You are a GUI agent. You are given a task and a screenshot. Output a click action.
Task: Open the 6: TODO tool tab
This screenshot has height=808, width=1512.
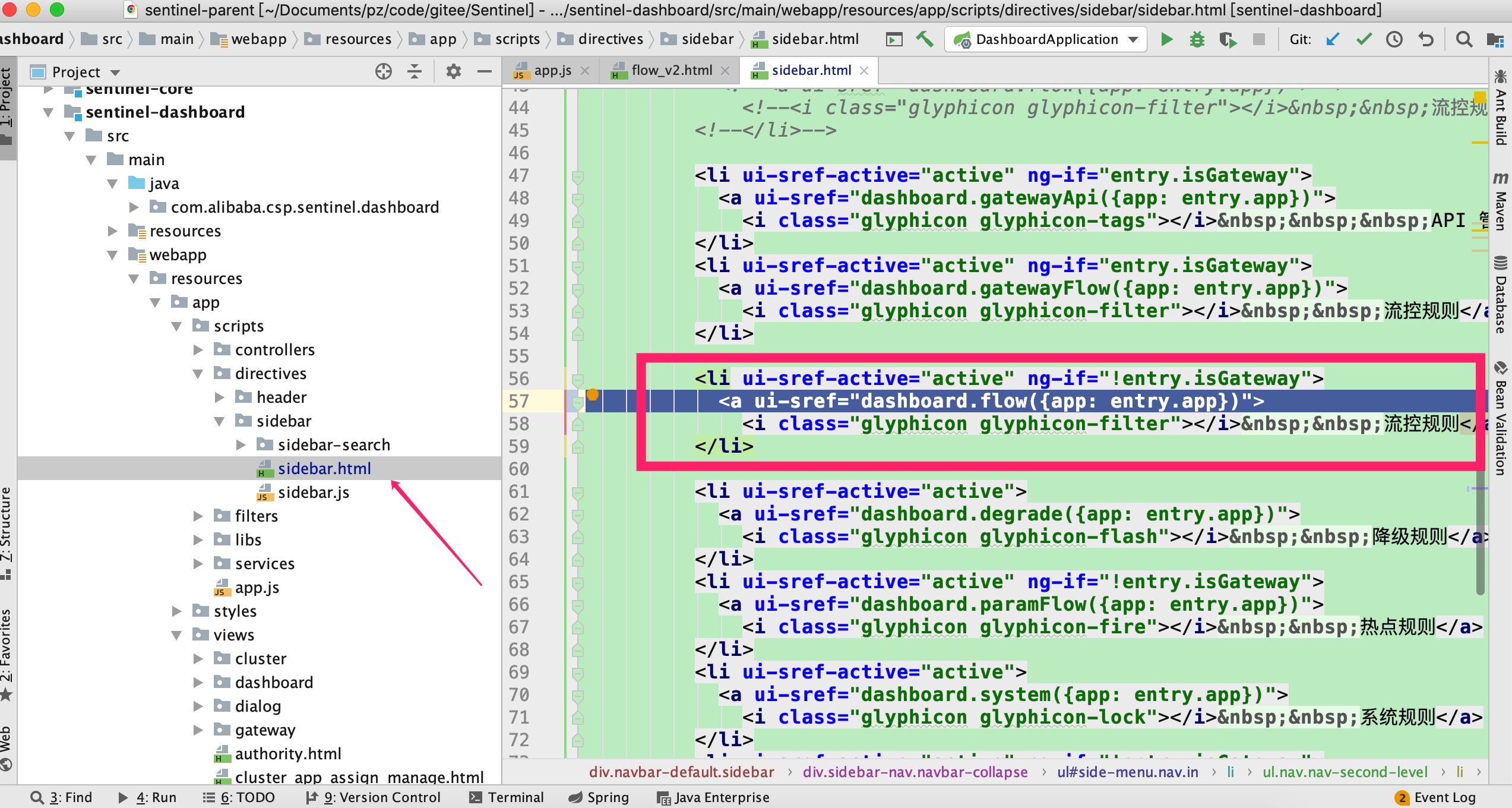pyautogui.click(x=239, y=797)
